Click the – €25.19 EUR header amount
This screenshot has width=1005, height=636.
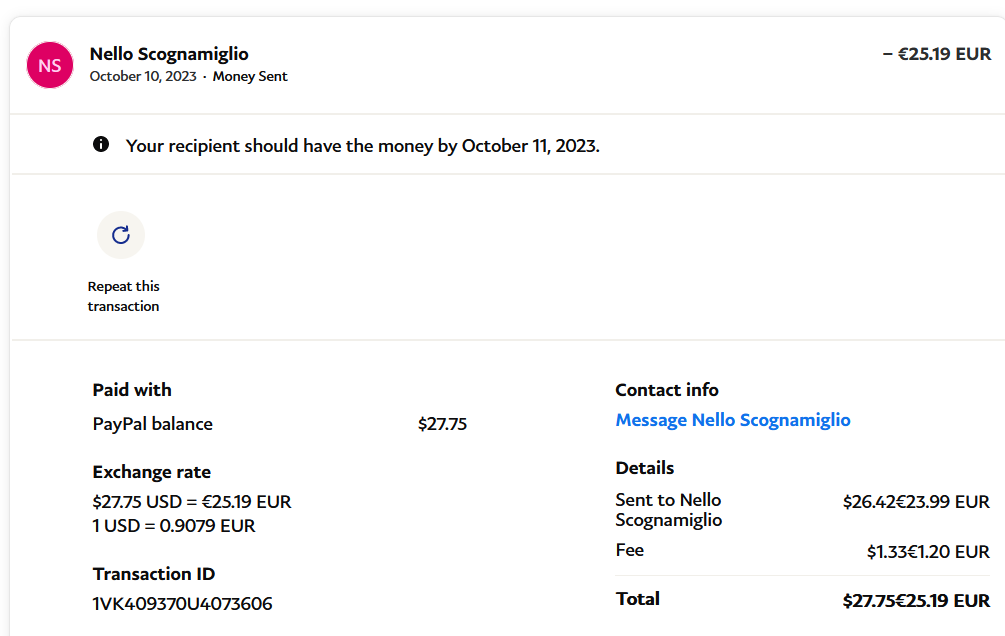(x=937, y=54)
